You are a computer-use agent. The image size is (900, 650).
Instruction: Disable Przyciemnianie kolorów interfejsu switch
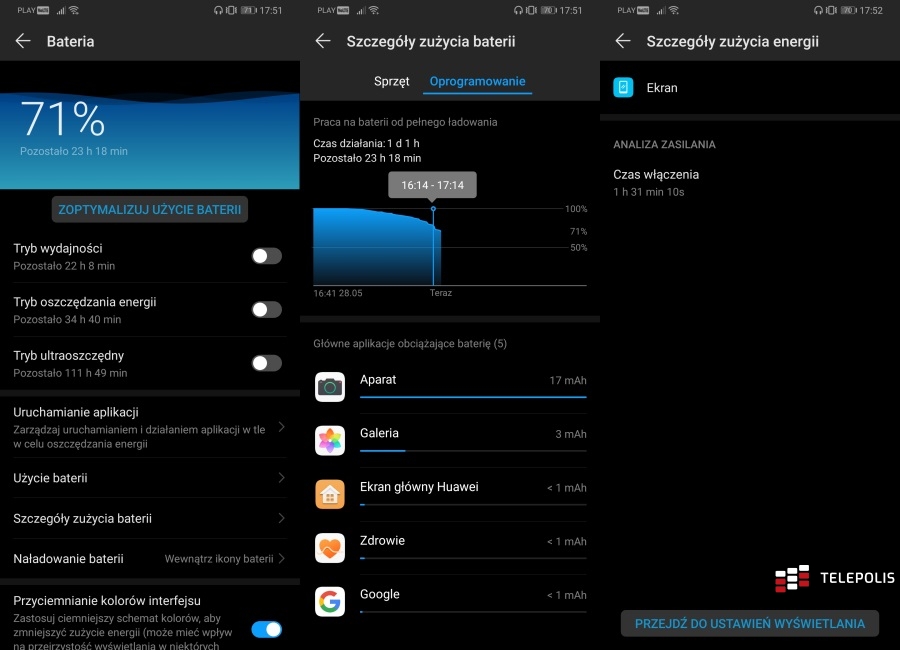point(266,629)
